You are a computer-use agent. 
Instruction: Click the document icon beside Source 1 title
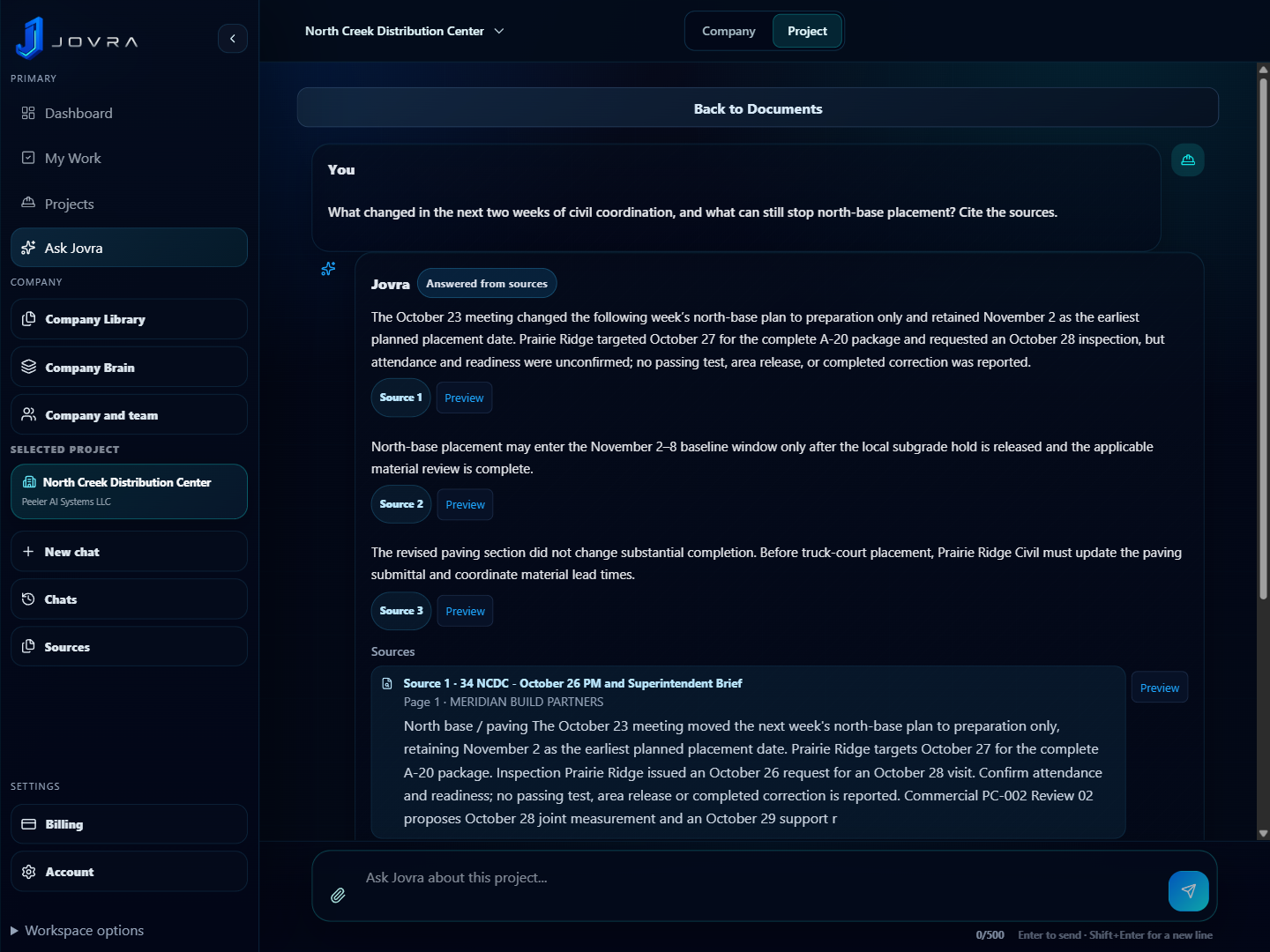[x=386, y=683]
